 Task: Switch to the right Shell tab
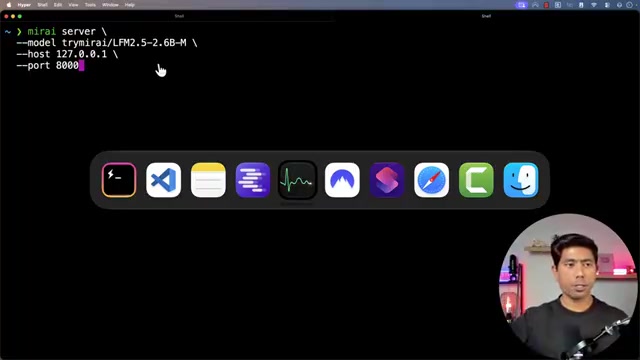click(486, 16)
